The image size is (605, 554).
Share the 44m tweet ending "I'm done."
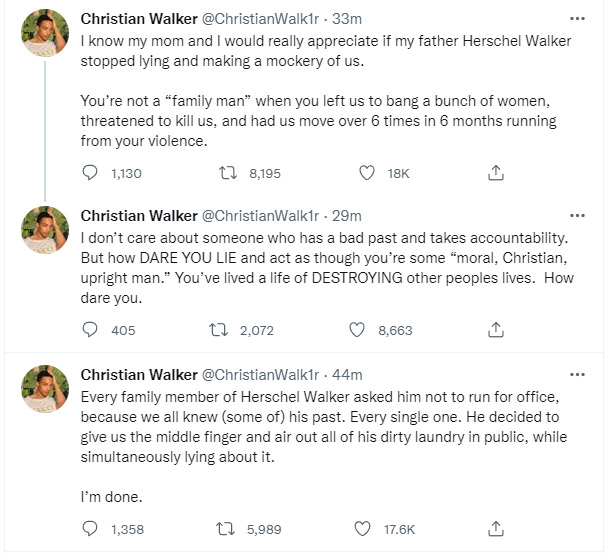494,529
